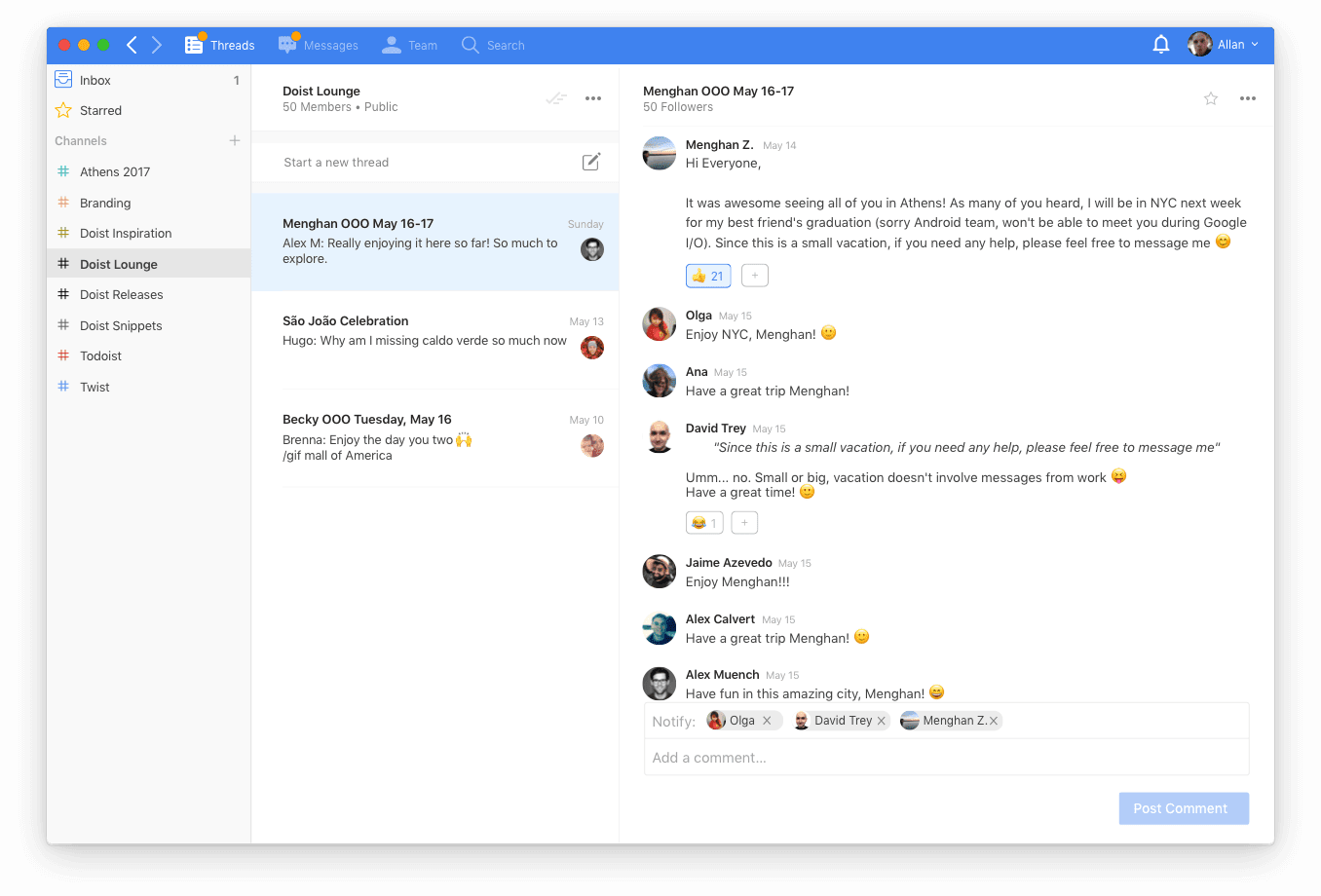Add a new channel with plus icon
The width and height of the screenshot is (1321, 896).
point(235,140)
